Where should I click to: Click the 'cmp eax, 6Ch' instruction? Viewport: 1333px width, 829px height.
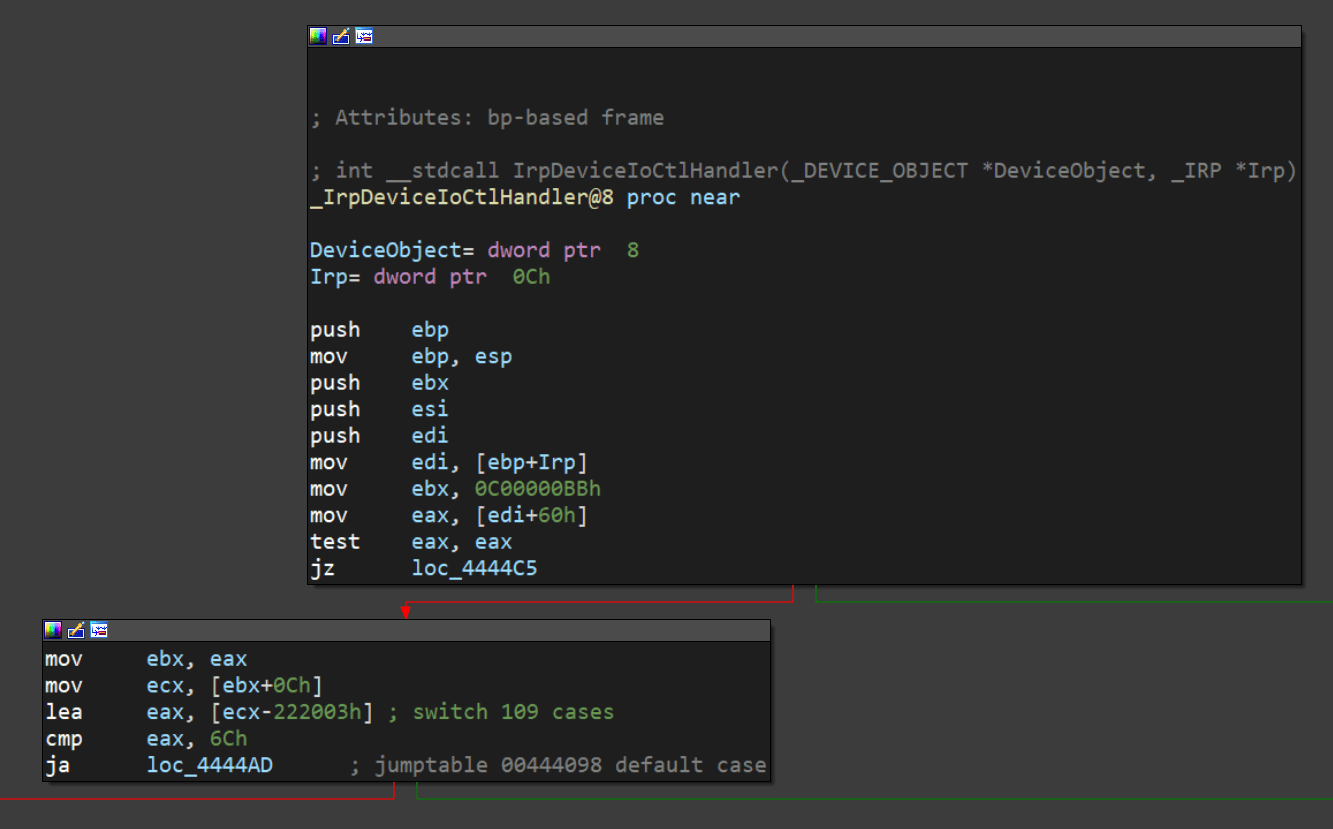click(x=146, y=739)
